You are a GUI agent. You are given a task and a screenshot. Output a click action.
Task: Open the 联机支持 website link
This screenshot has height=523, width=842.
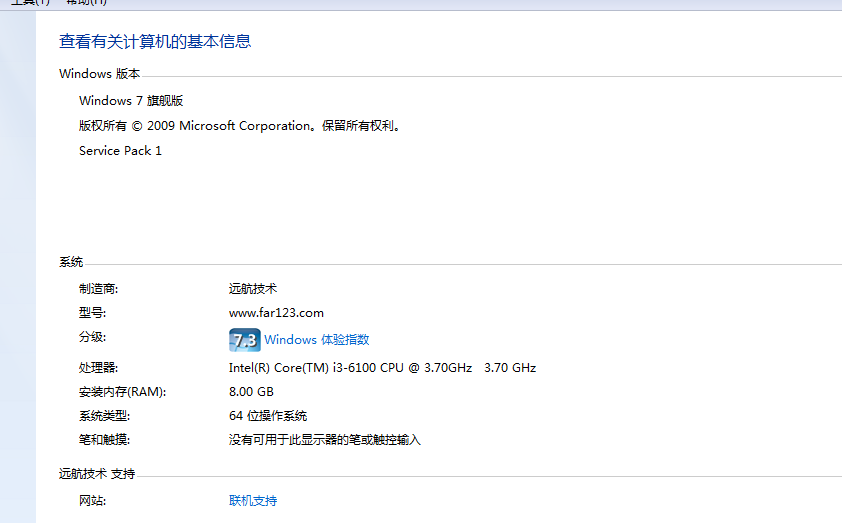point(253,500)
